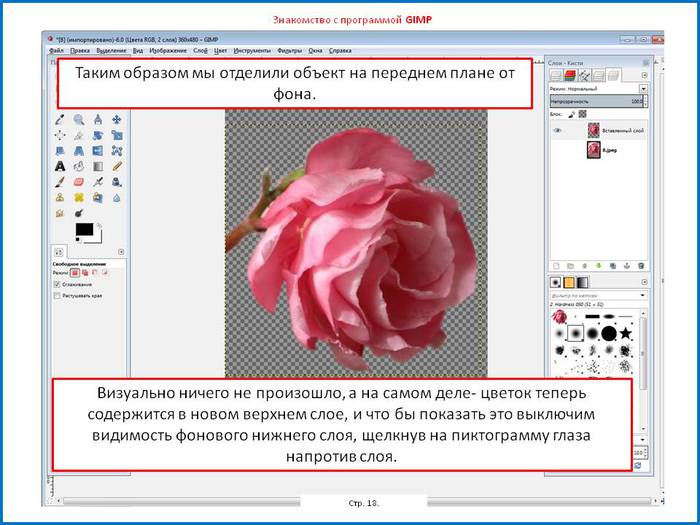
Task: Set selection mode to replace
Action: [x=75, y=273]
